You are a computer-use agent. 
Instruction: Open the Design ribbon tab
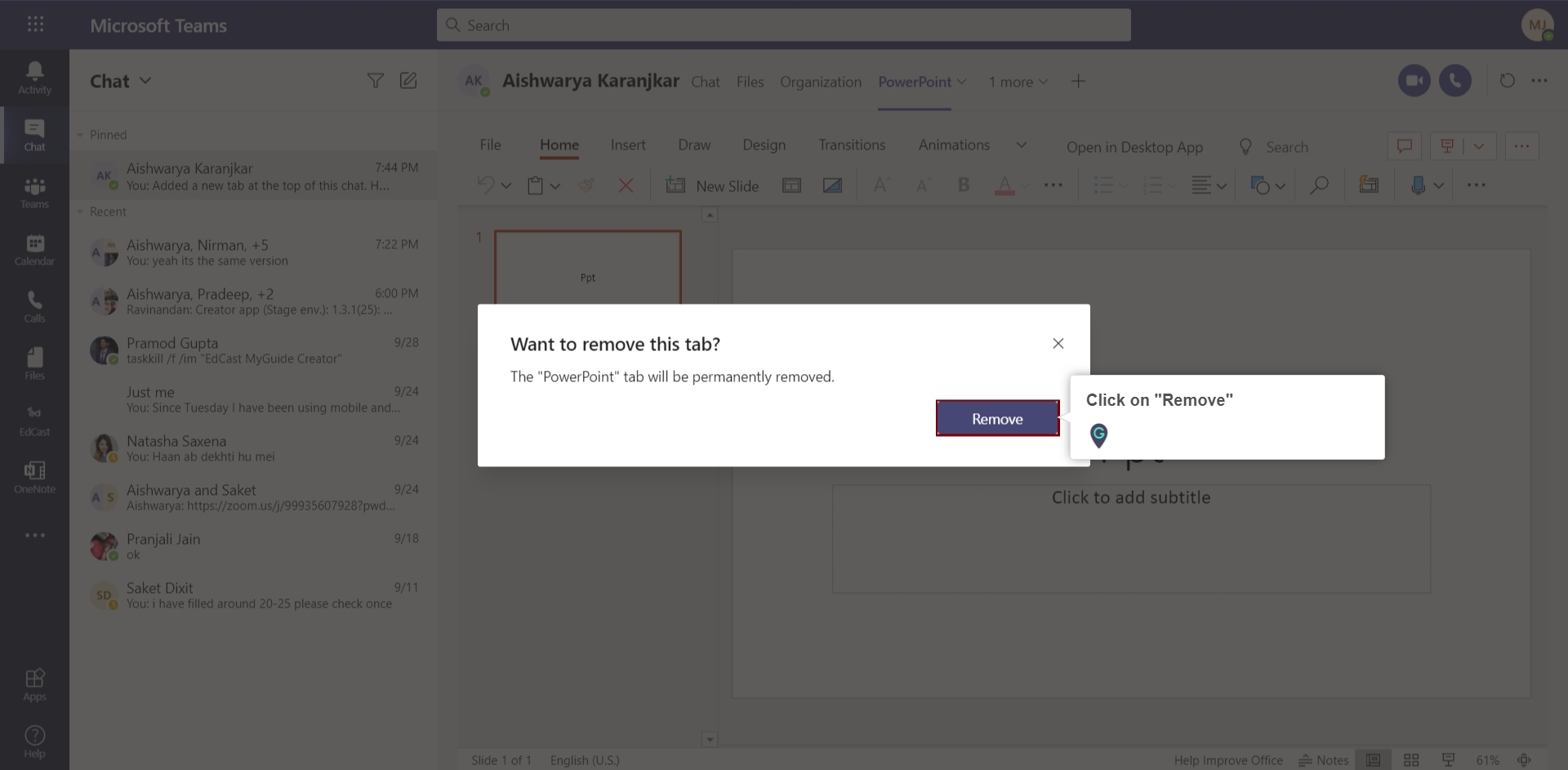(x=764, y=145)
